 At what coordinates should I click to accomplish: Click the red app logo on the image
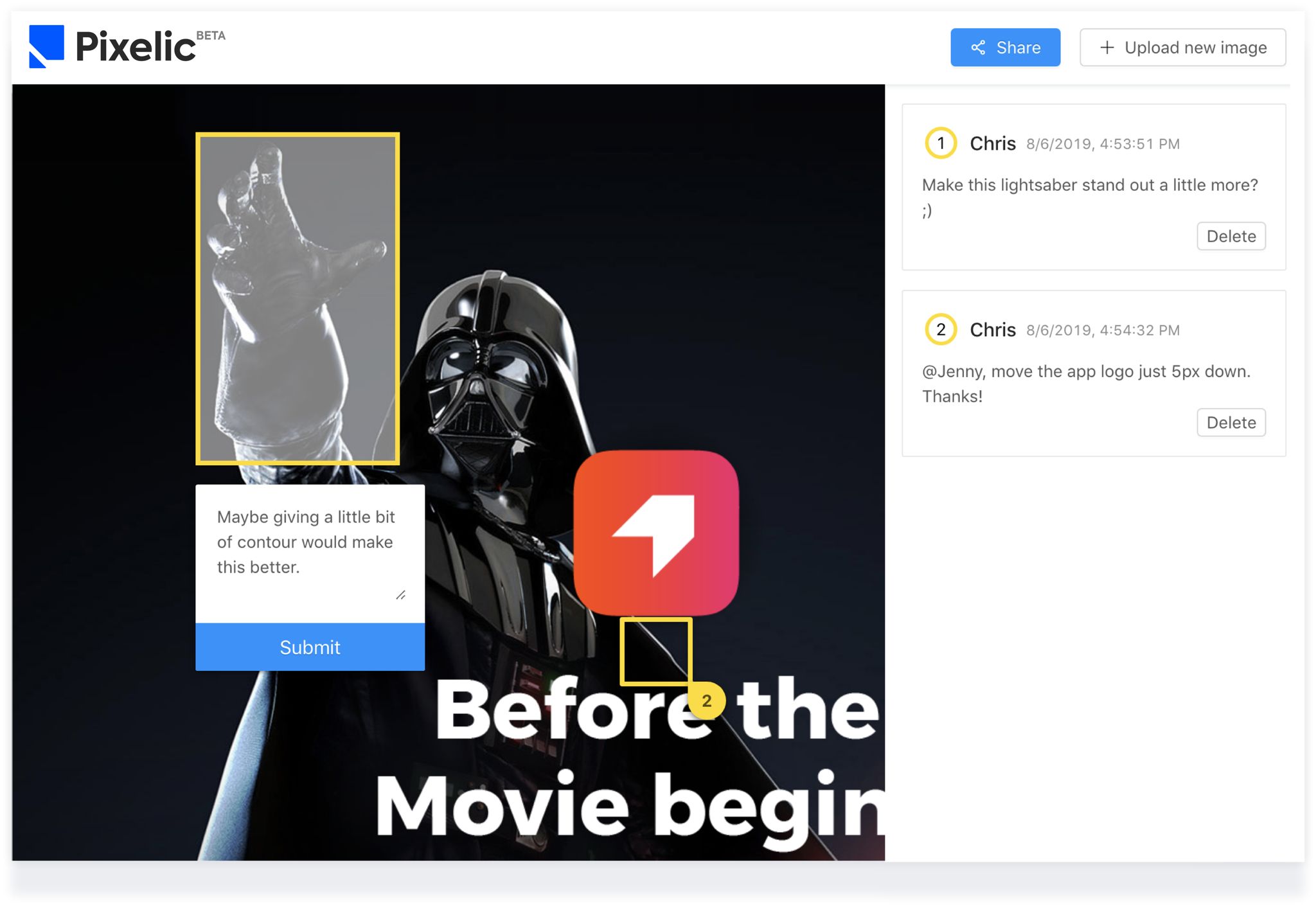pos(656,533)
